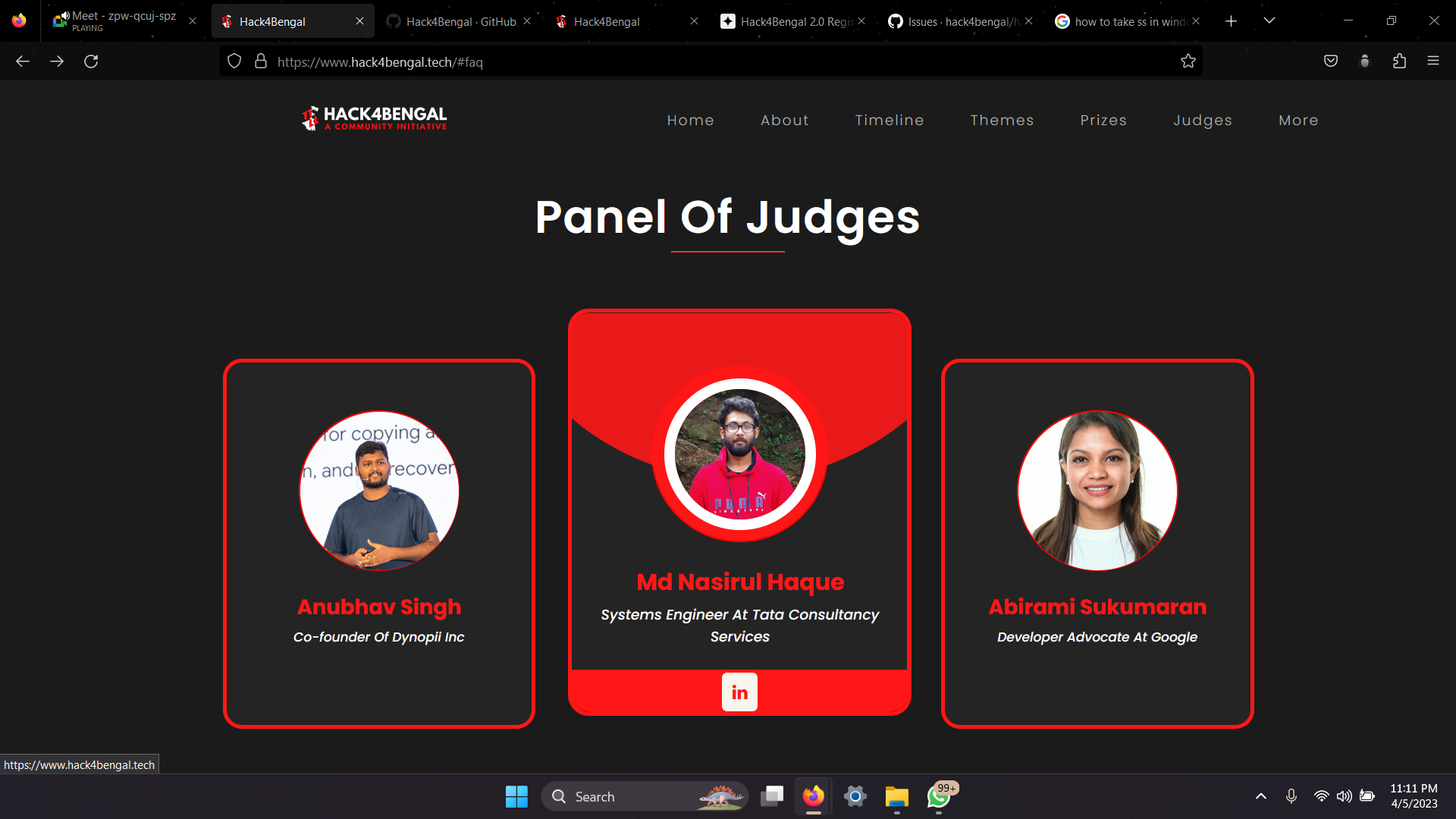
Task: Click the LinkedIn icon under Md Nasirul Haque
Action: coord(739,692)
